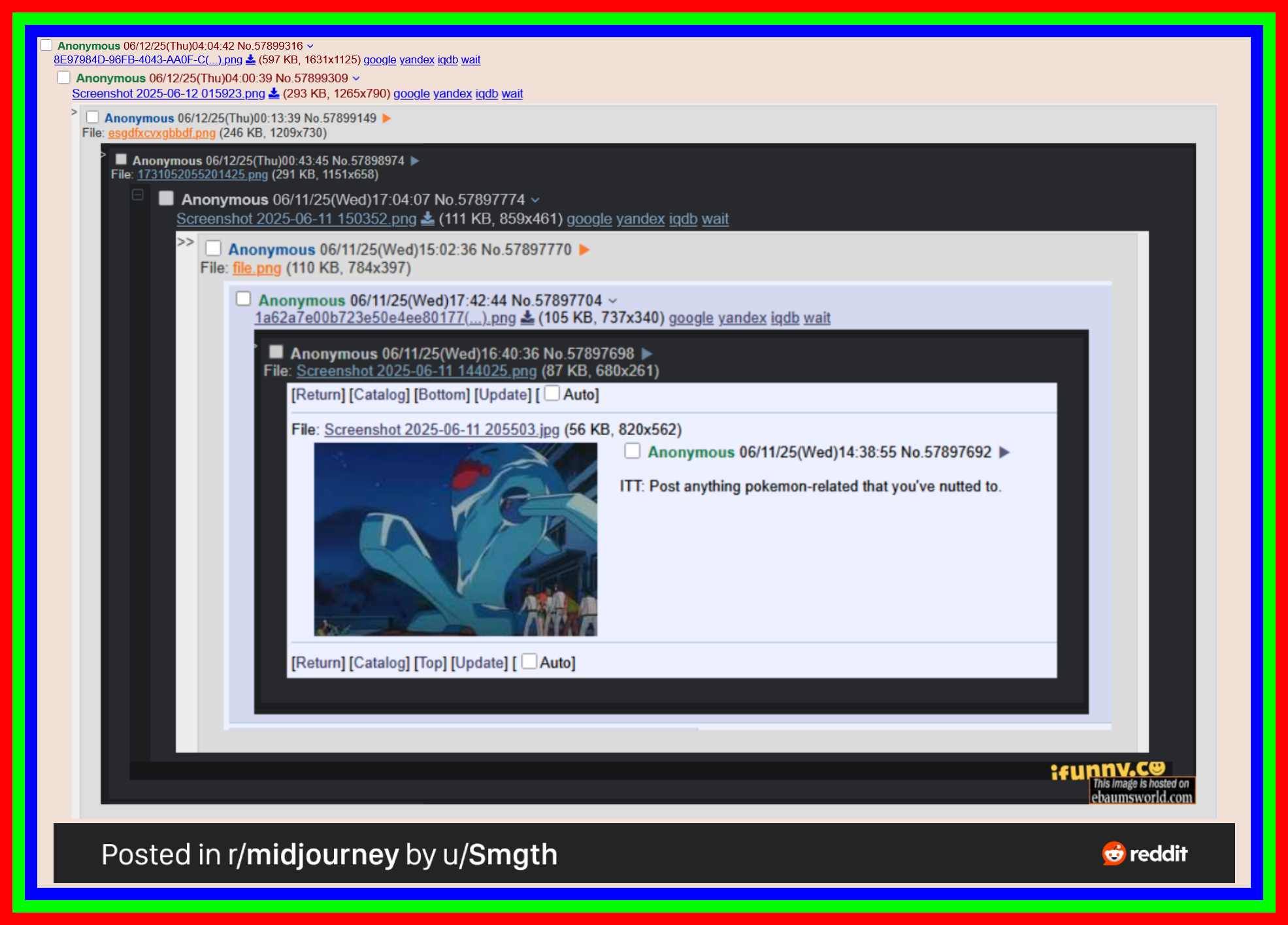Click yandex link on No.57899316 file line
1288x925 pixels.
click(417, 59)
